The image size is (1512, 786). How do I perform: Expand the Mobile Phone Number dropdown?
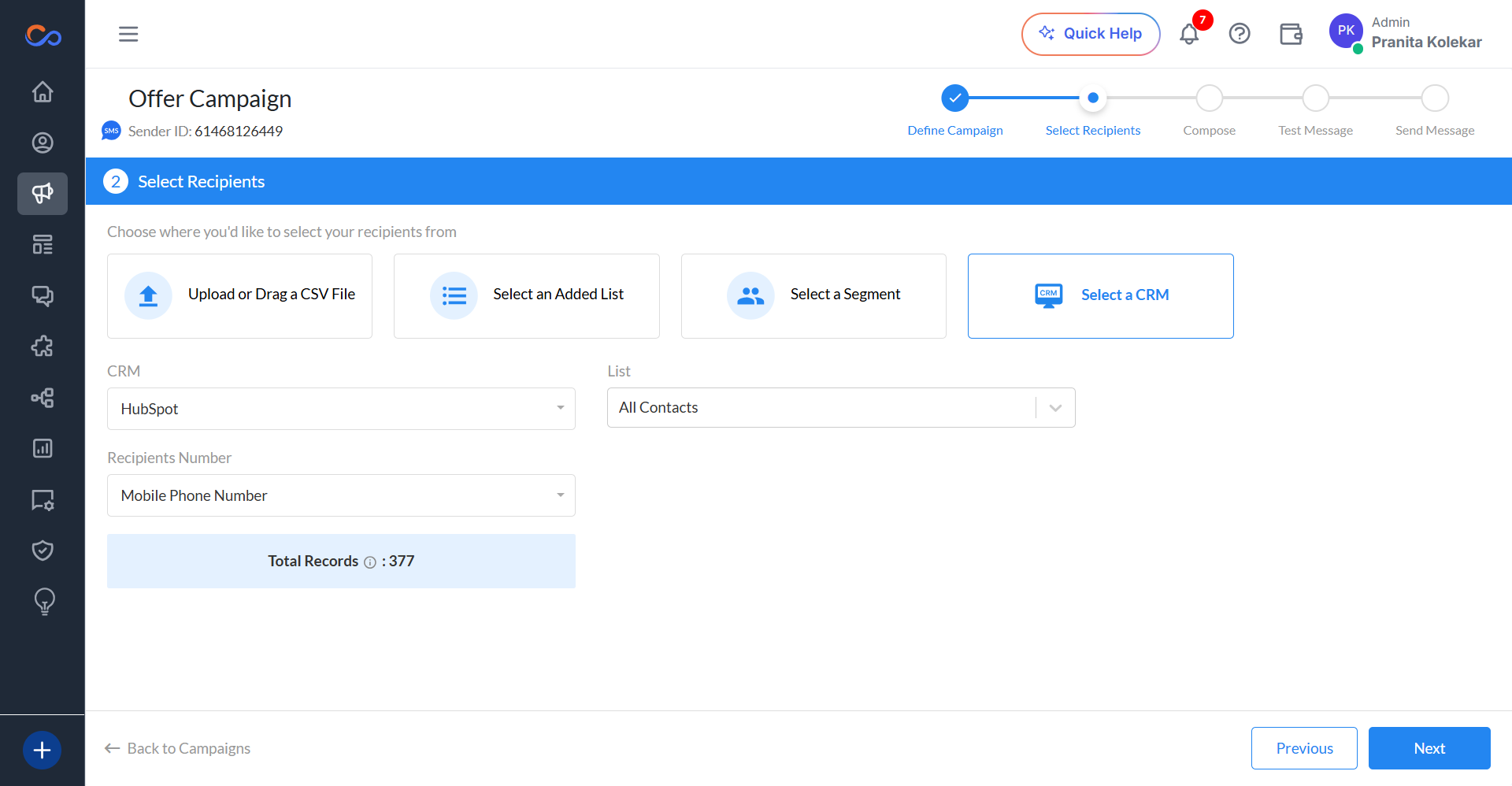(x=341, y=495)
